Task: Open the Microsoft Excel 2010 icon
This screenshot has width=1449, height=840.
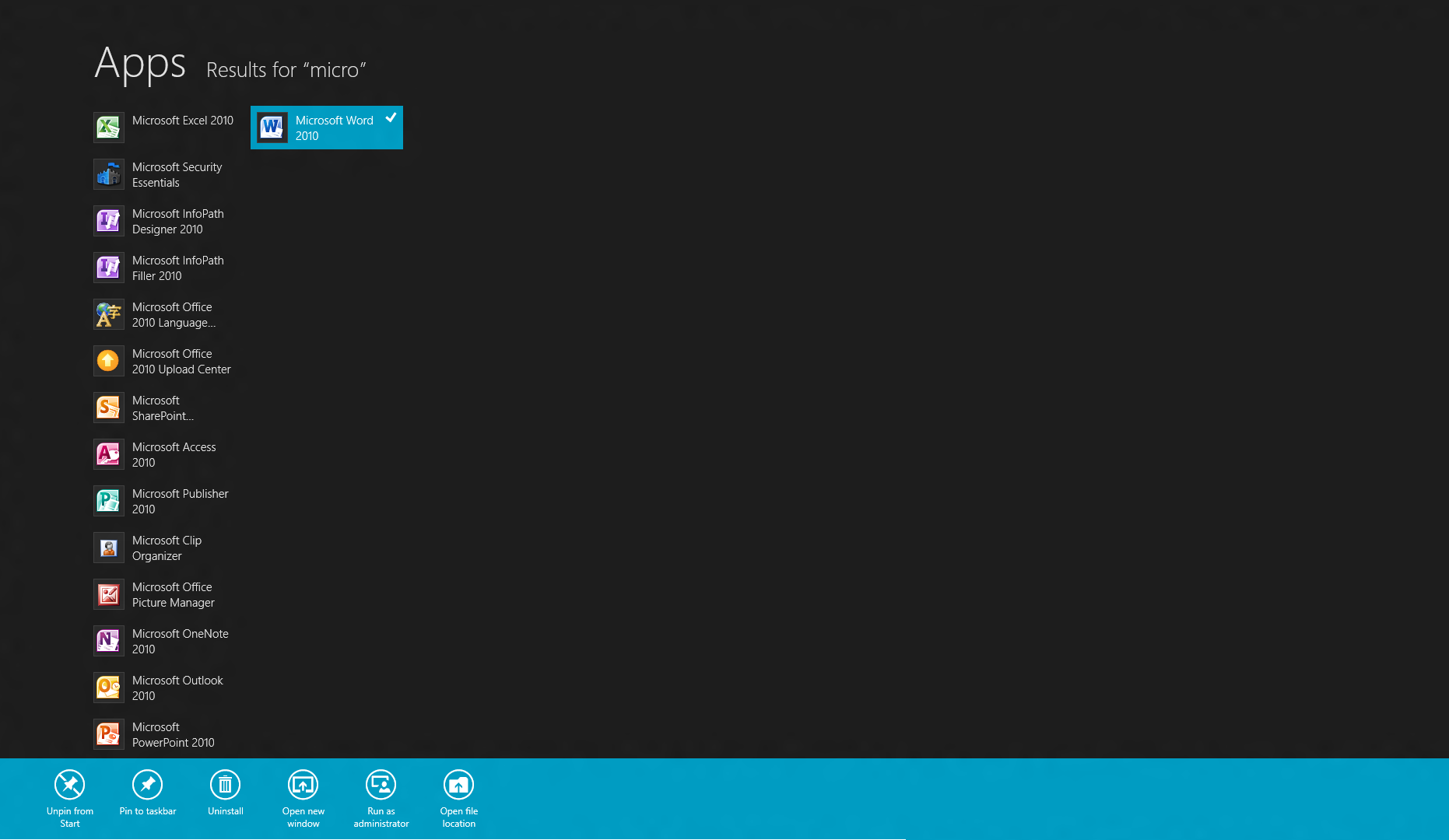Action: click(x=109, y=128)
